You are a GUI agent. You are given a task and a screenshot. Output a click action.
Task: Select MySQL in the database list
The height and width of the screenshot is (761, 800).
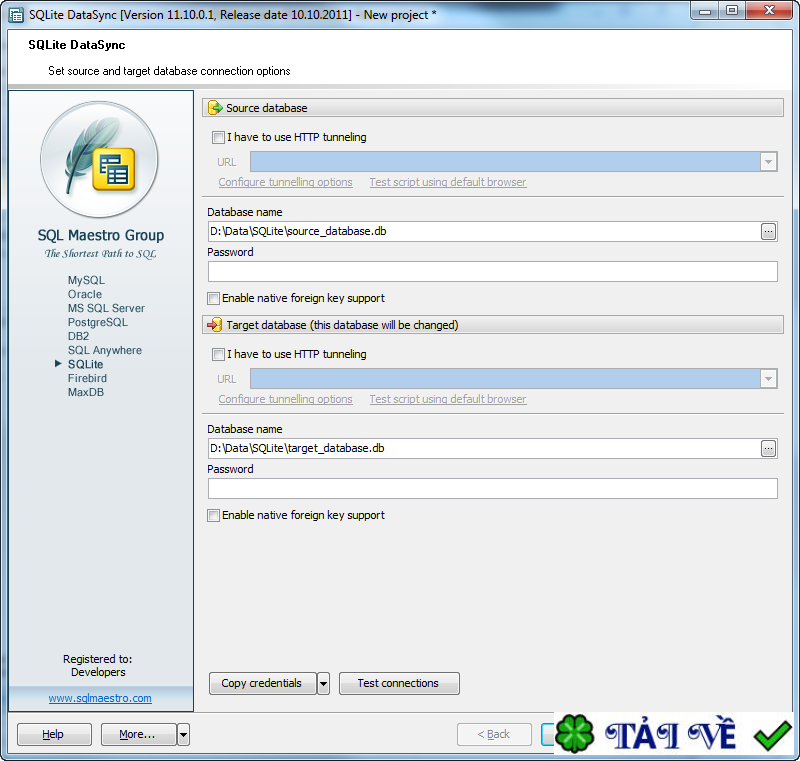coord(85,280)
